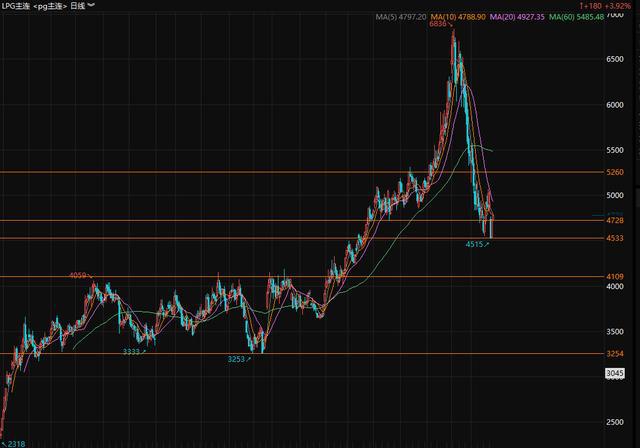The height and width of the screenshot is (448, 640).
Task: Select the 3254 horizontal line price tag
Action: click(614, 354)
